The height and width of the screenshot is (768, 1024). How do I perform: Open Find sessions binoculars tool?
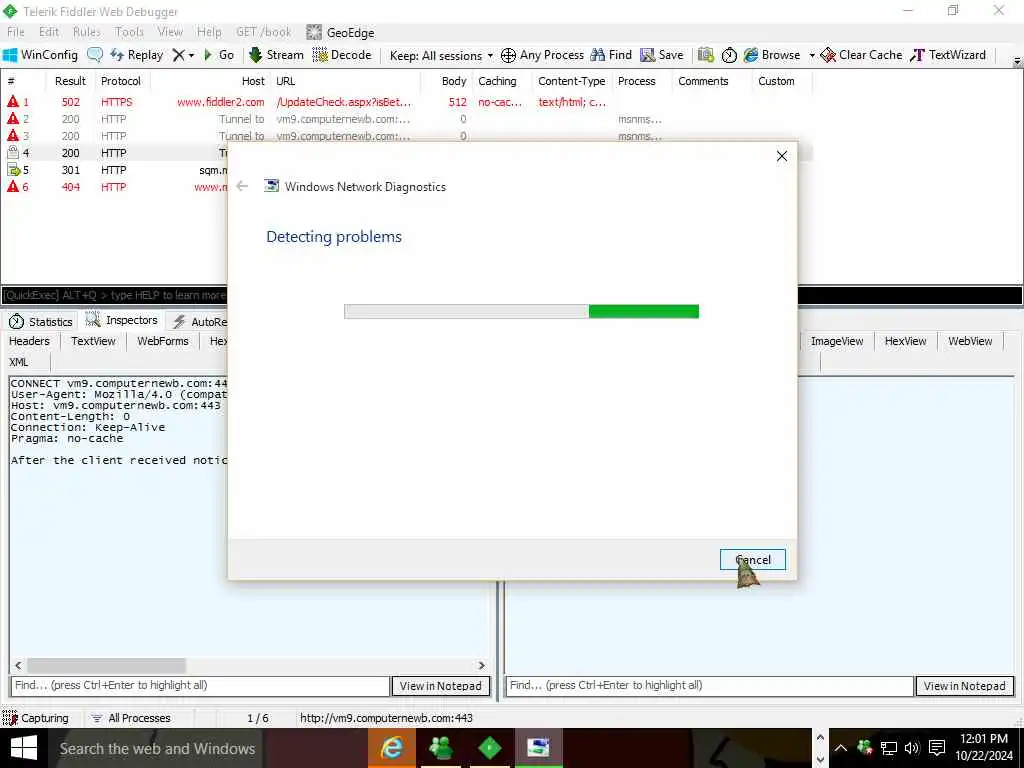point(611,55)
